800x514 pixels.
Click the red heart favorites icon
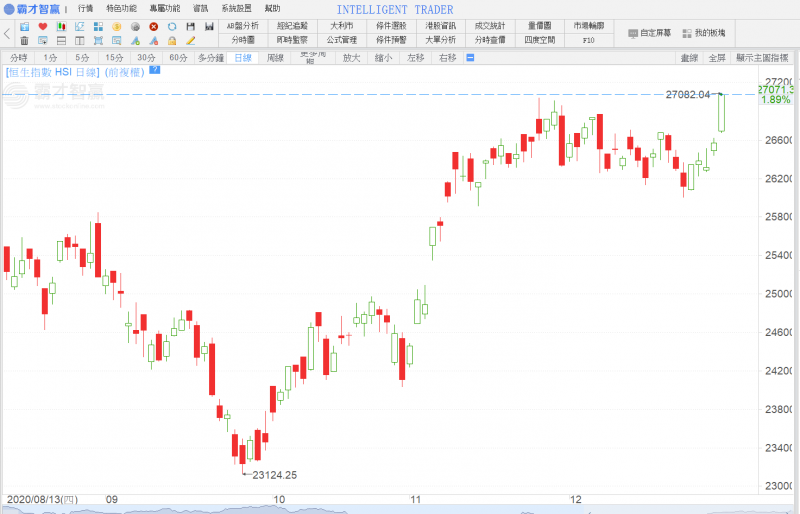click(x=43, y=26)
